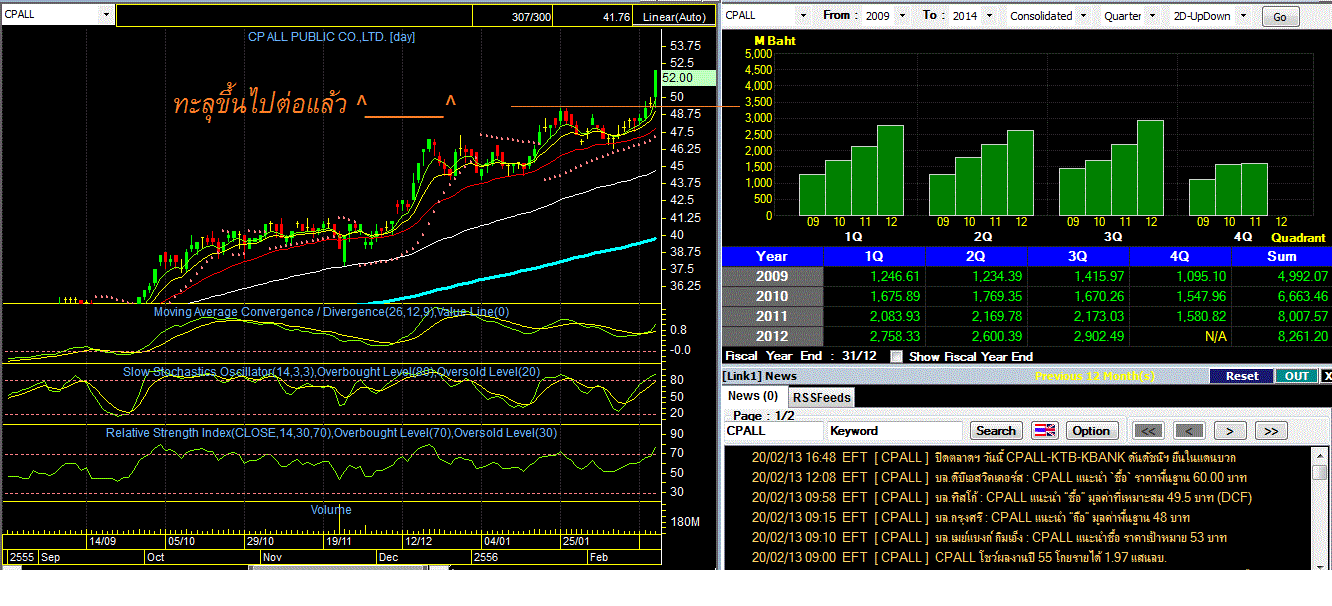Open the From year 2009 dropdown

[903, 16]
